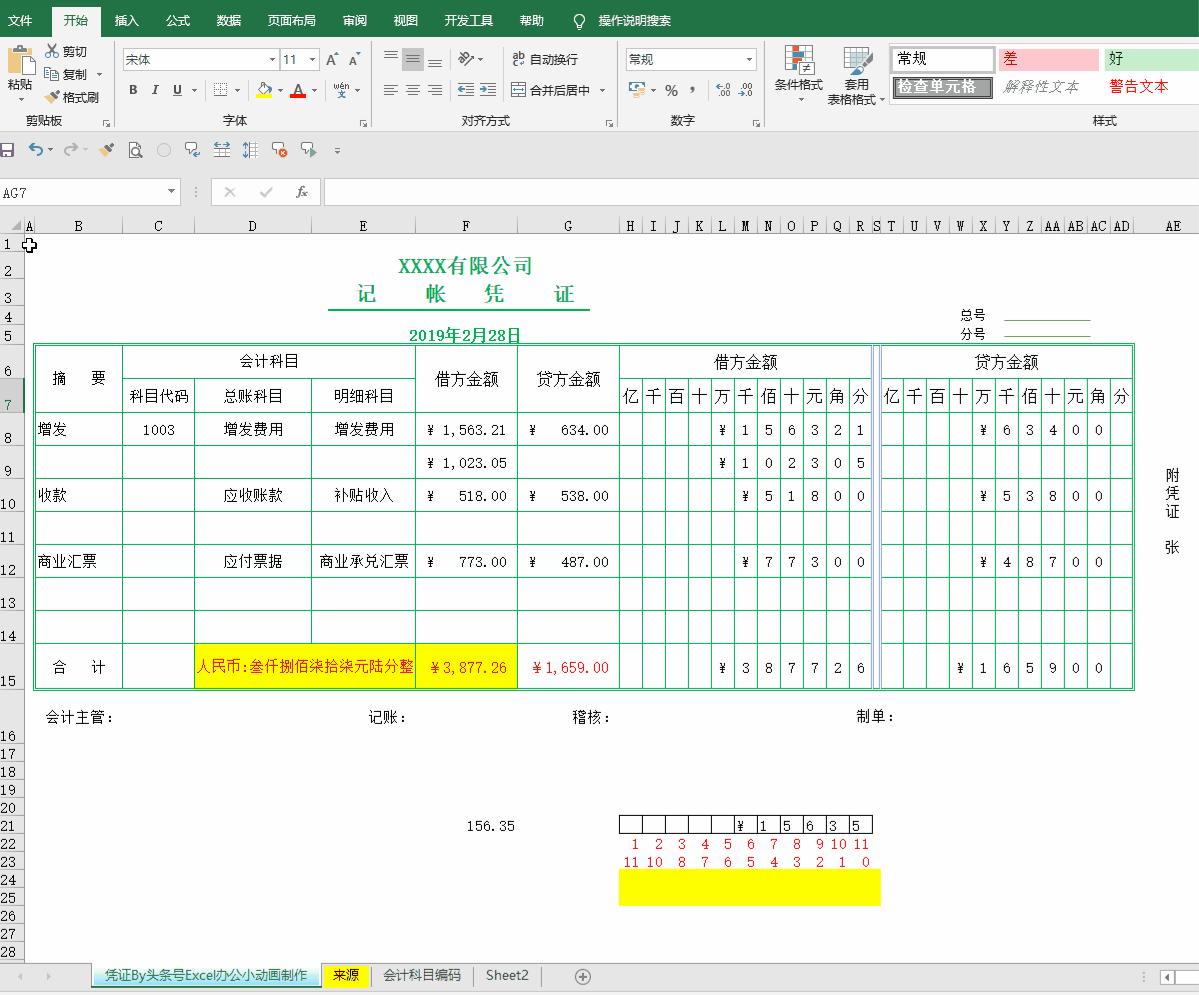Enable Wrap Text (自动换行)
Image resolution: width=1199 pixels, height=995 pixels.
click(548, 59)
